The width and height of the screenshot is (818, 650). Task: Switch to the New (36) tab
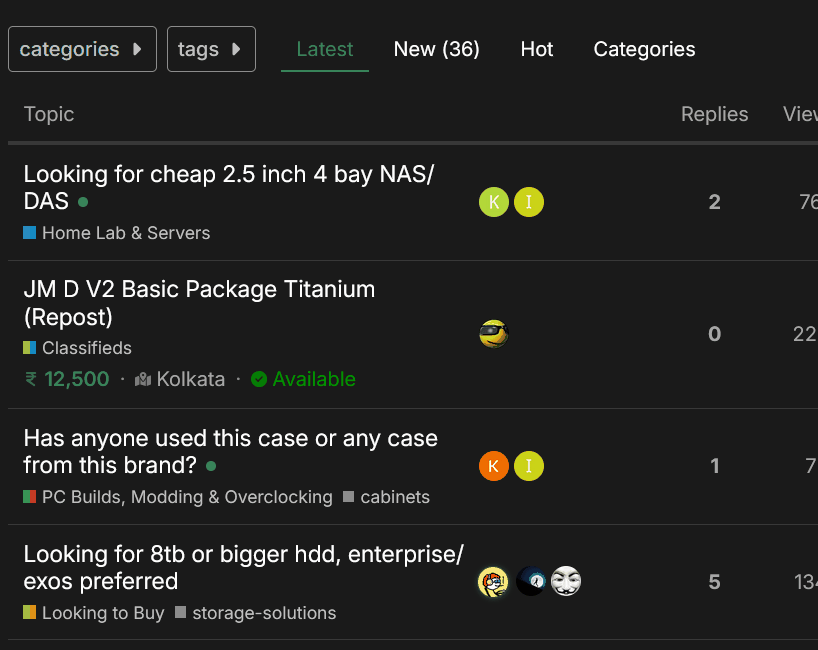pyautogui.click(x=436, y=49)
